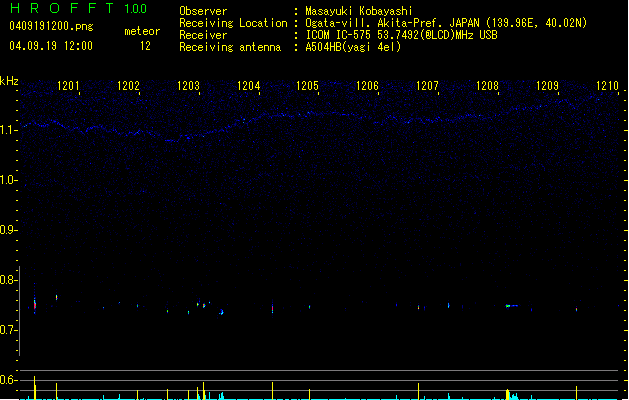The width and height of the screenshot is (629, 400).
Task: Click the 1201 time axis marker
Action: click(68, 85)
